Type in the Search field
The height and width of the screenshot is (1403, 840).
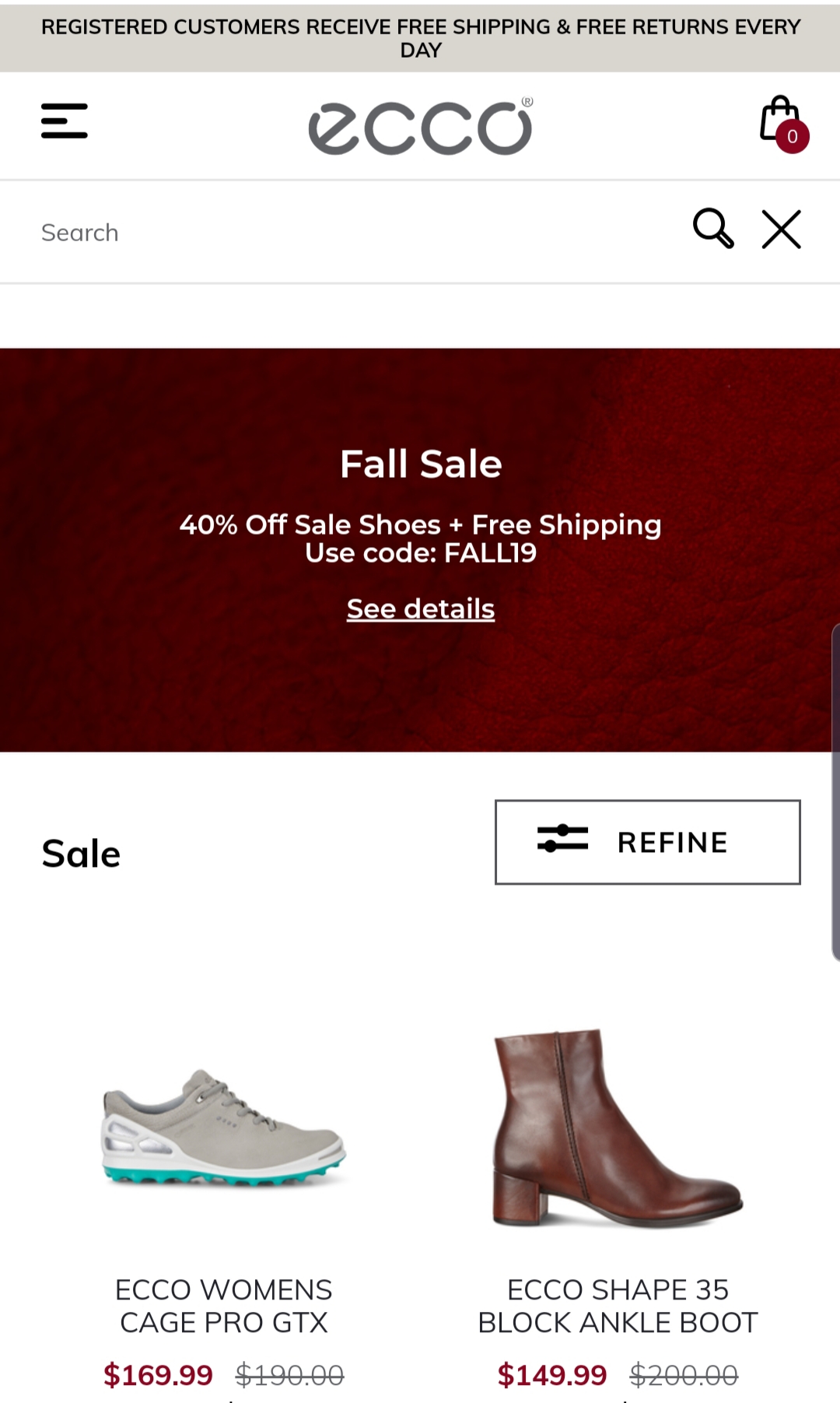[350, 233]
